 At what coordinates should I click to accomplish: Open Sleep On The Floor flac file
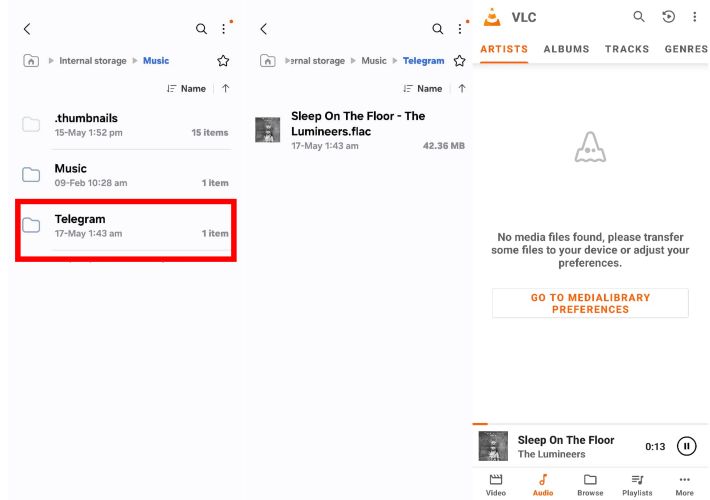point(358,130)
